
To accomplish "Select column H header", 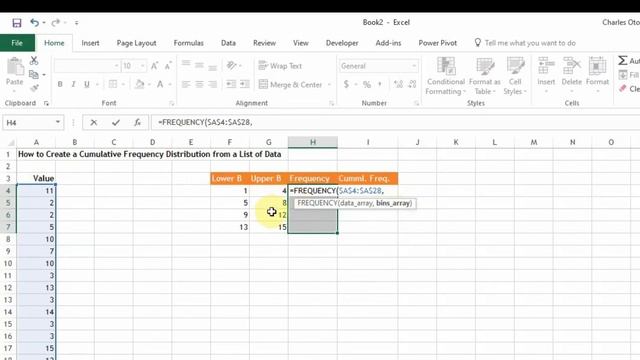I will coord(313,142).
